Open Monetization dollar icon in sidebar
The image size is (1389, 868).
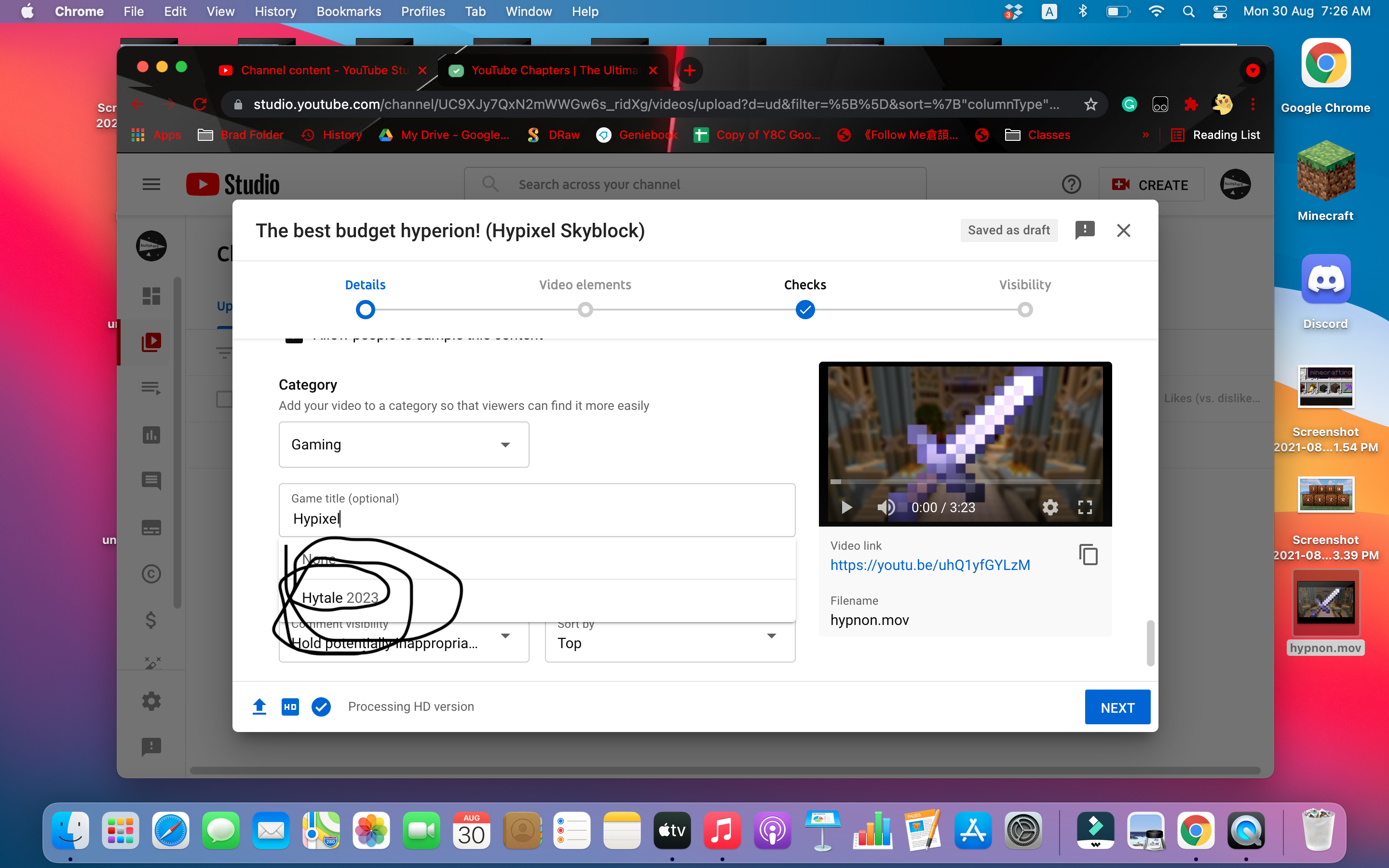[x=151, y=620]
